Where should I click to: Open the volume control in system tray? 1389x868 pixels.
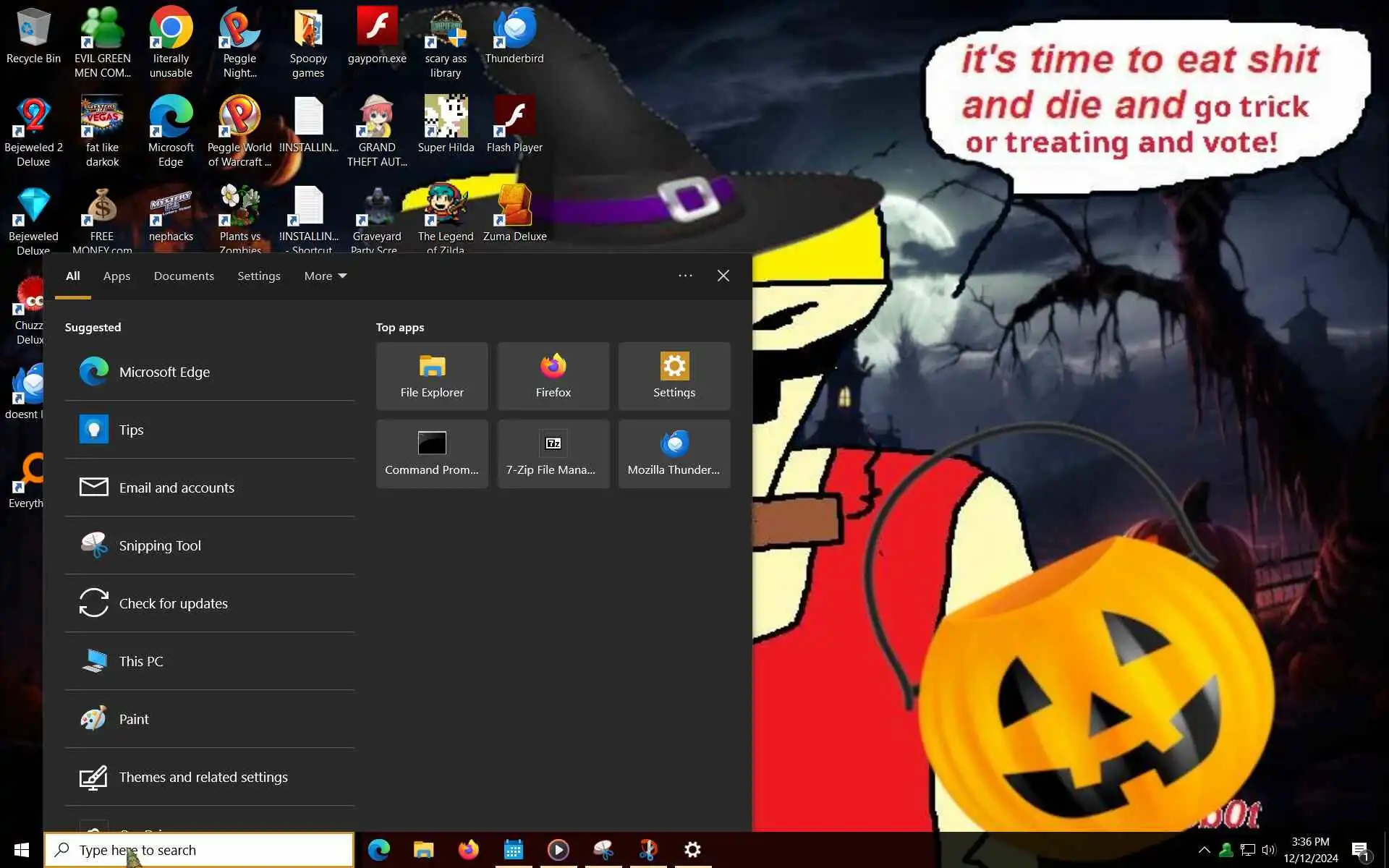pos(1268,850)
